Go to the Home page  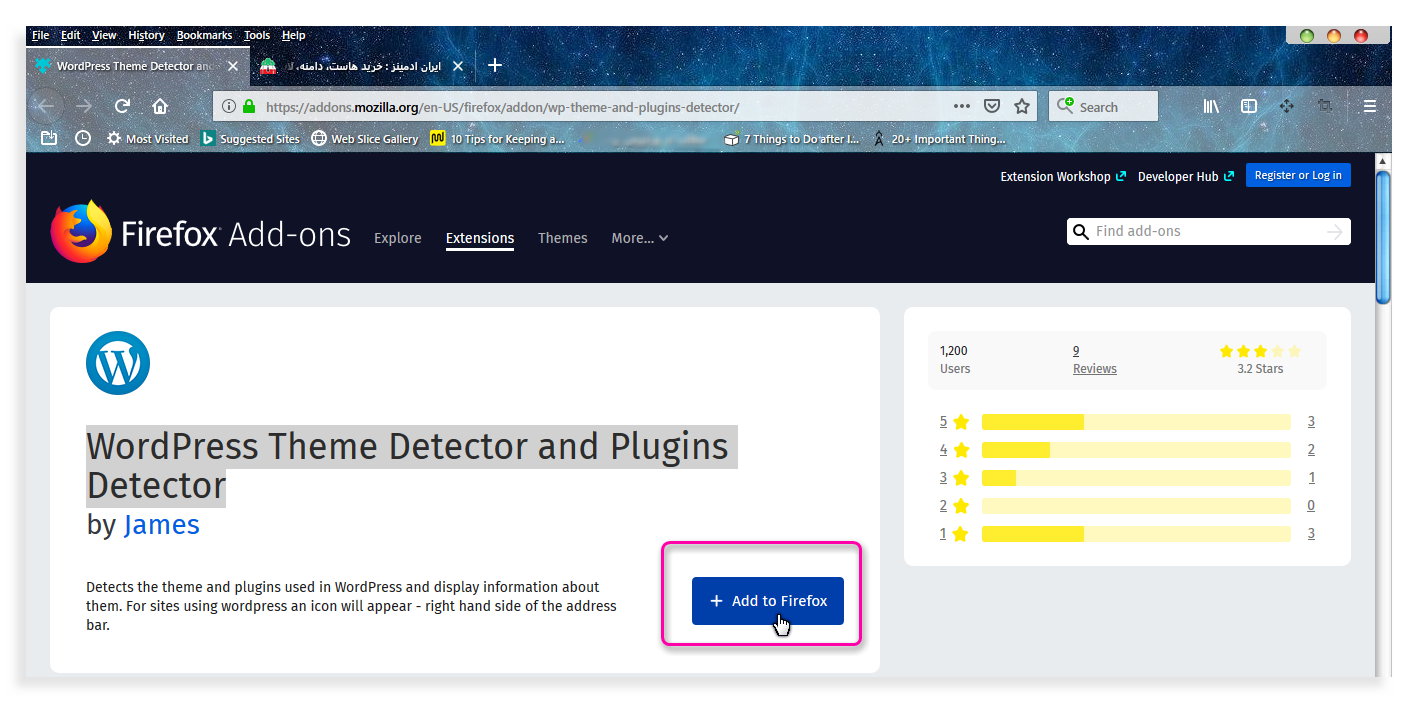point(160,106)
